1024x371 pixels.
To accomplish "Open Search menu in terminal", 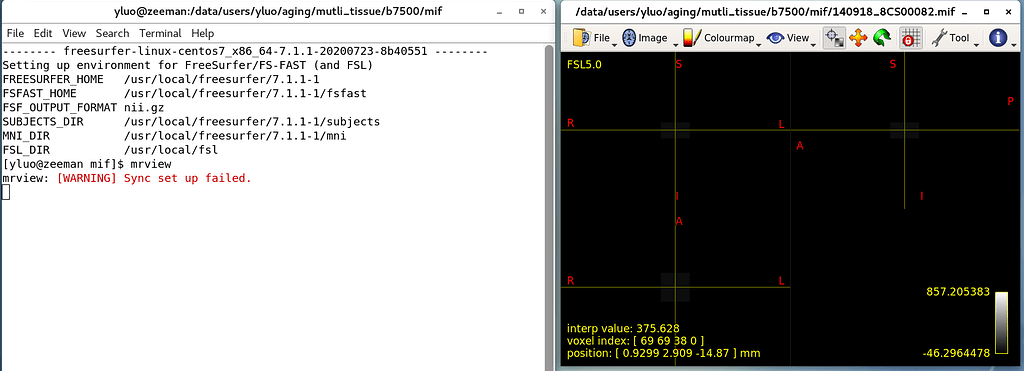I will point(112,33).
